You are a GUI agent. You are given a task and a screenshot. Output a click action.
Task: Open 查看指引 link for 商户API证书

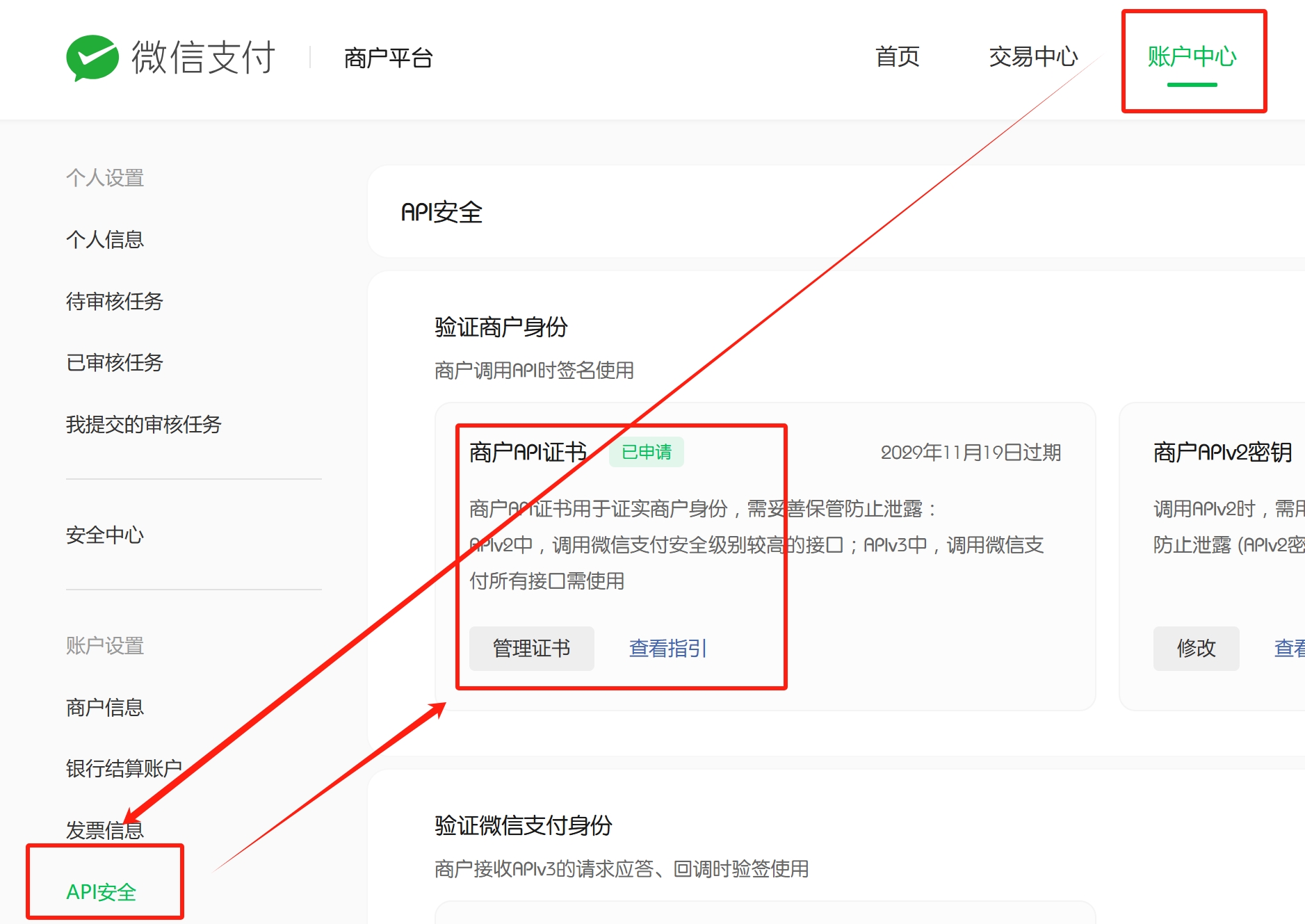tap(668, 648)
